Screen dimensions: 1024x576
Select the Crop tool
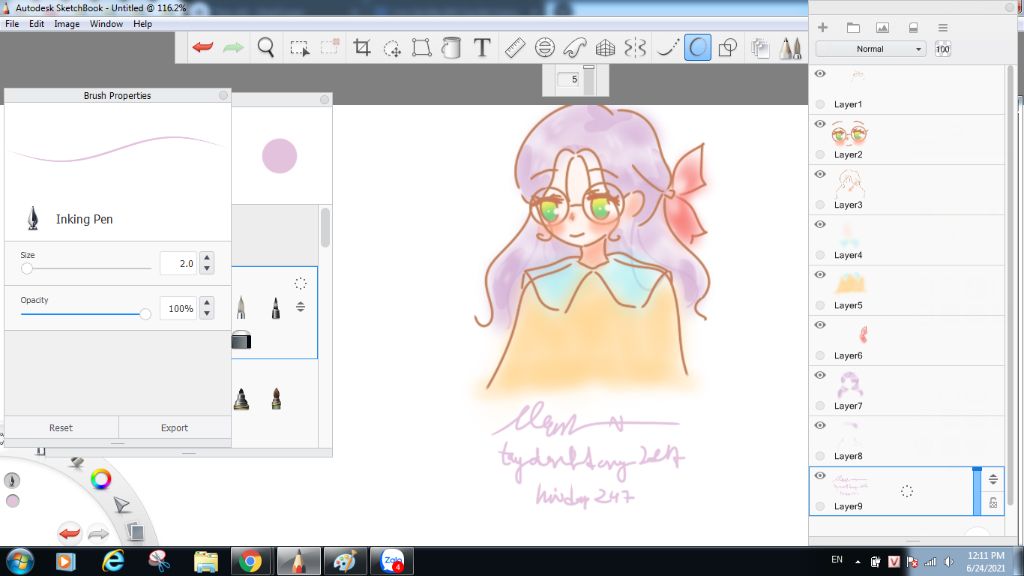click(x=362, y=47)
